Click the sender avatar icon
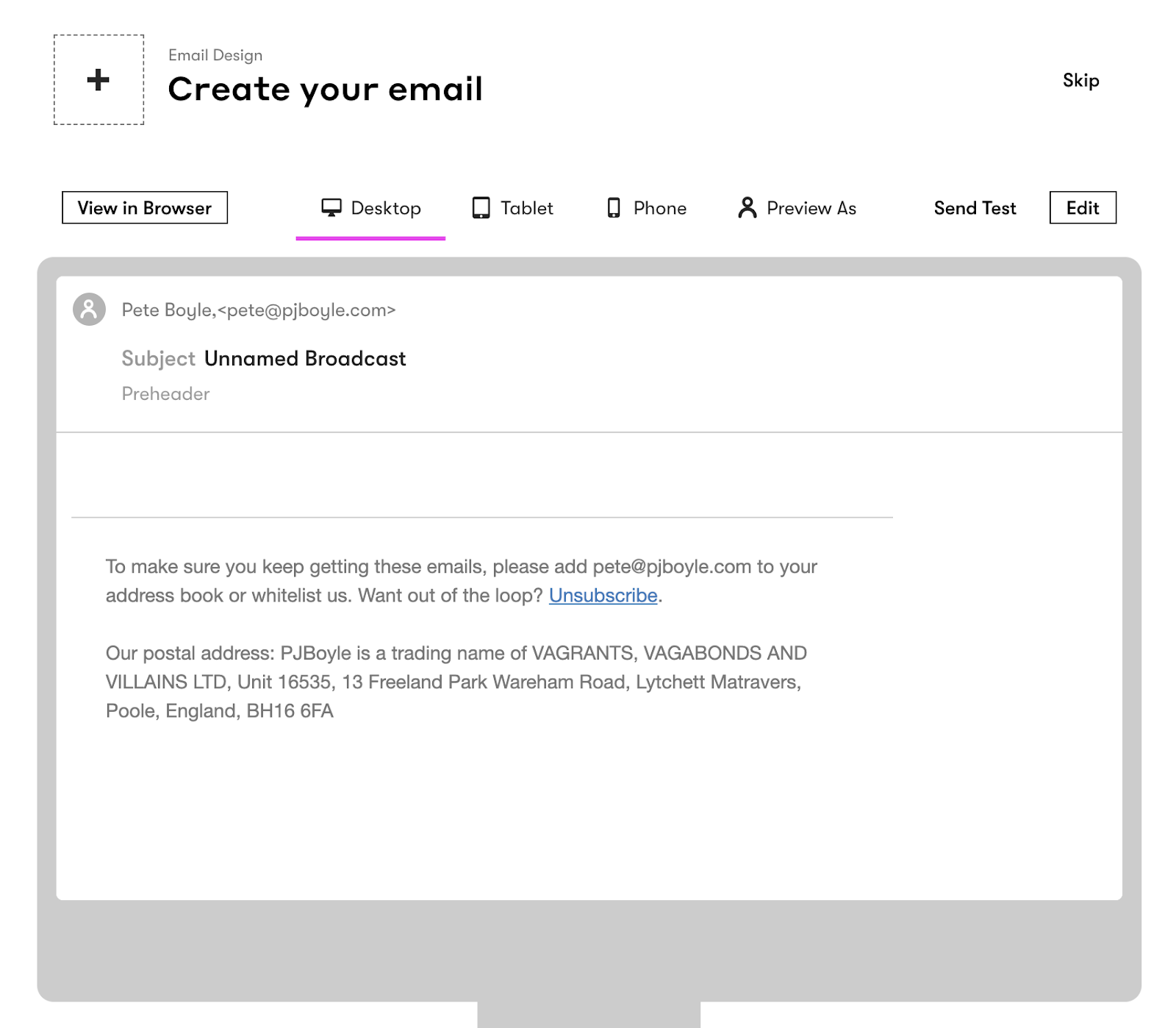Image resolution: width=1176 pixels, height=1028 pixels. point(89,310)
